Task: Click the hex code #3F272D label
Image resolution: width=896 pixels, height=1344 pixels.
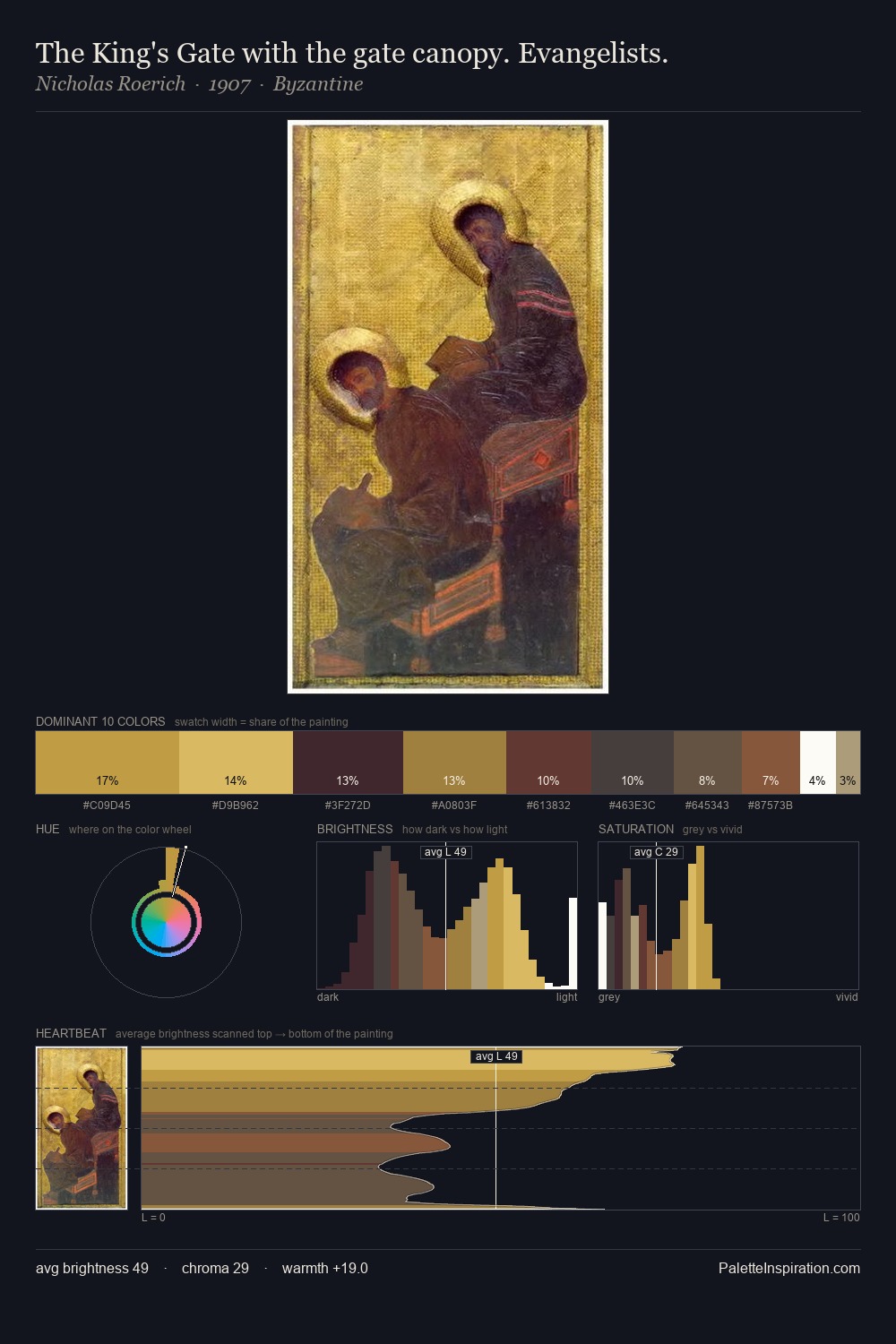Action: pos(348,806)
